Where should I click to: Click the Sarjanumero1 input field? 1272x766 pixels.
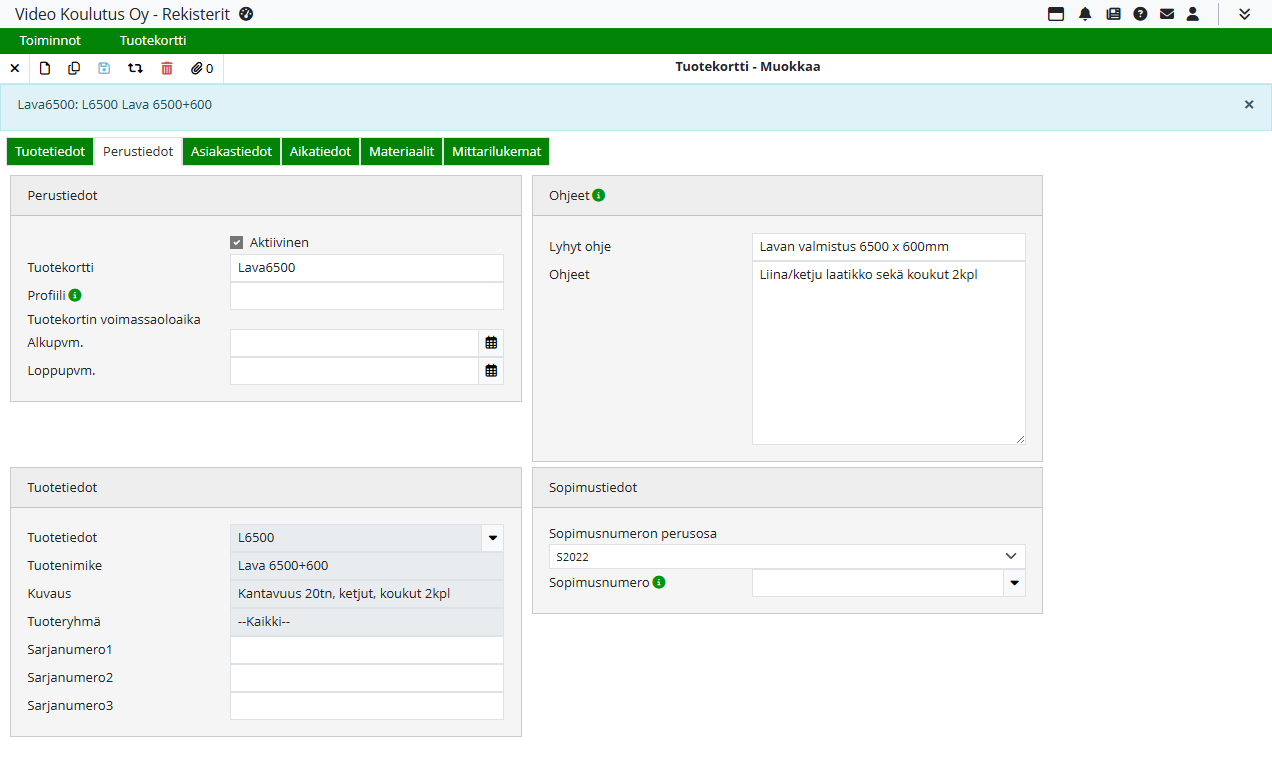(367, 650)
